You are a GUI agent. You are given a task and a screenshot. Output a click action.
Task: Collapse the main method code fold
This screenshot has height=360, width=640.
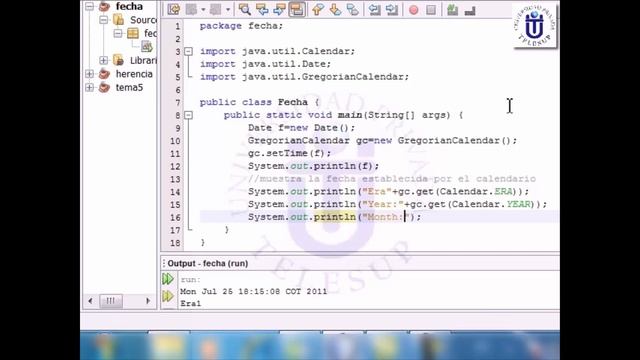(x=188, y=115)
